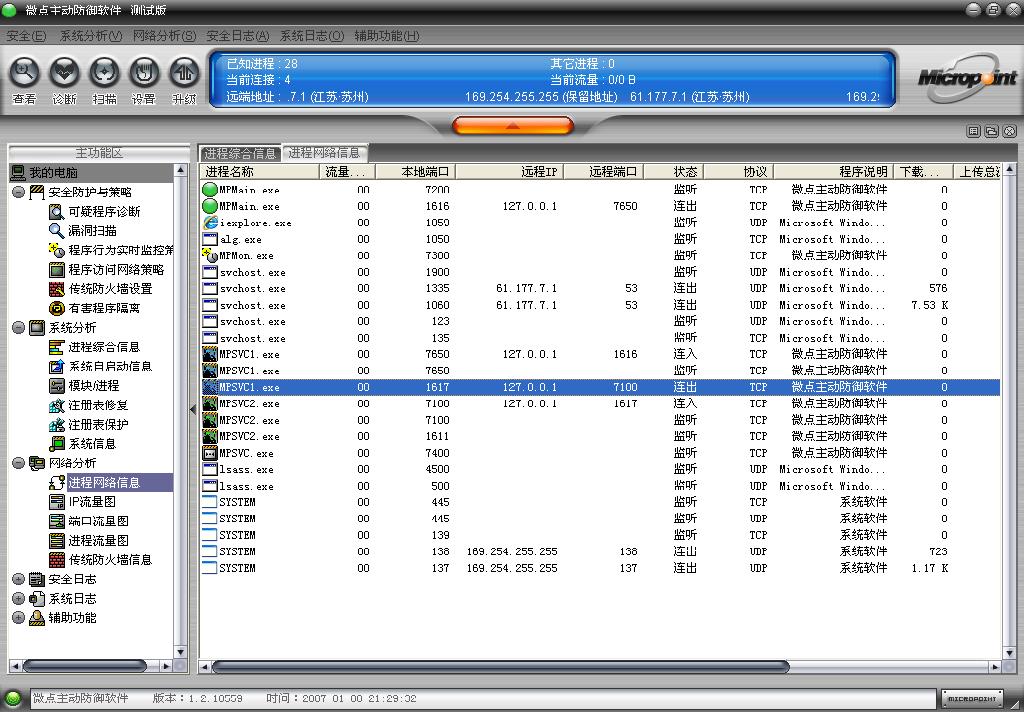Expand the 辅助功能 tree node in the sidebar
The image size is (1024, 712).
click(x=18, y=618)
